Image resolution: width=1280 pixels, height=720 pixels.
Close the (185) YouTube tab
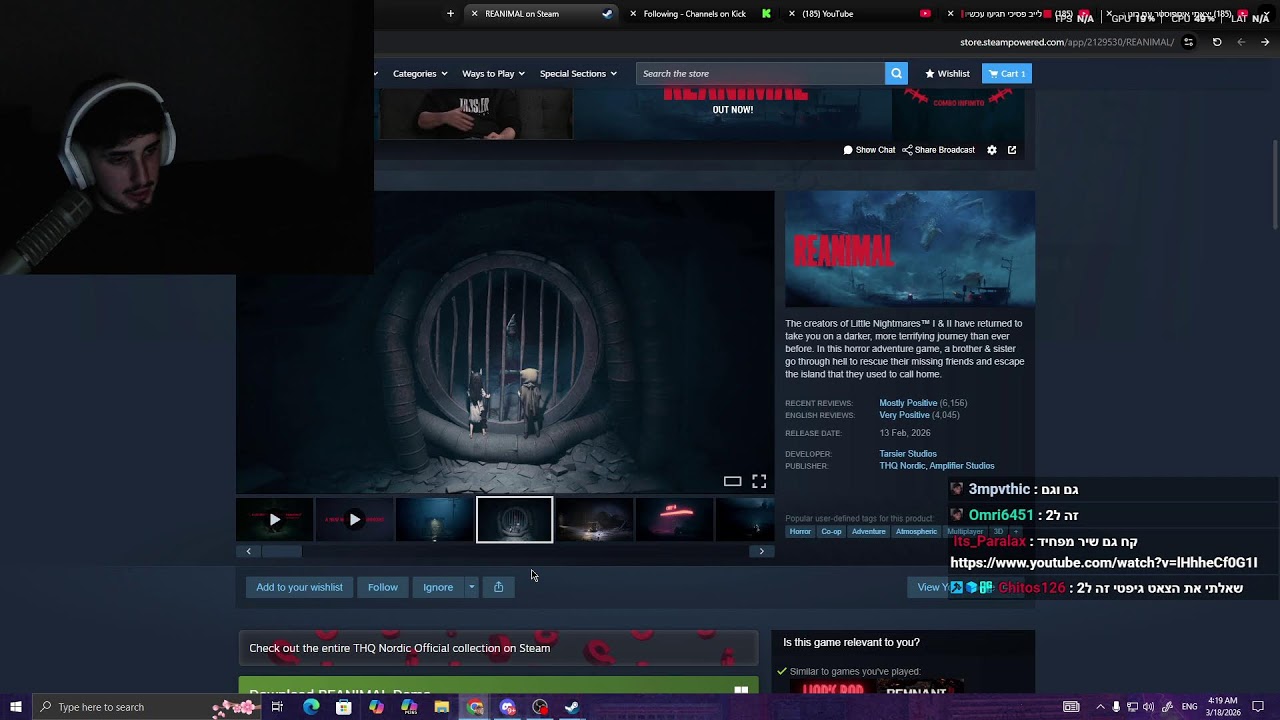tap(792, 14)
